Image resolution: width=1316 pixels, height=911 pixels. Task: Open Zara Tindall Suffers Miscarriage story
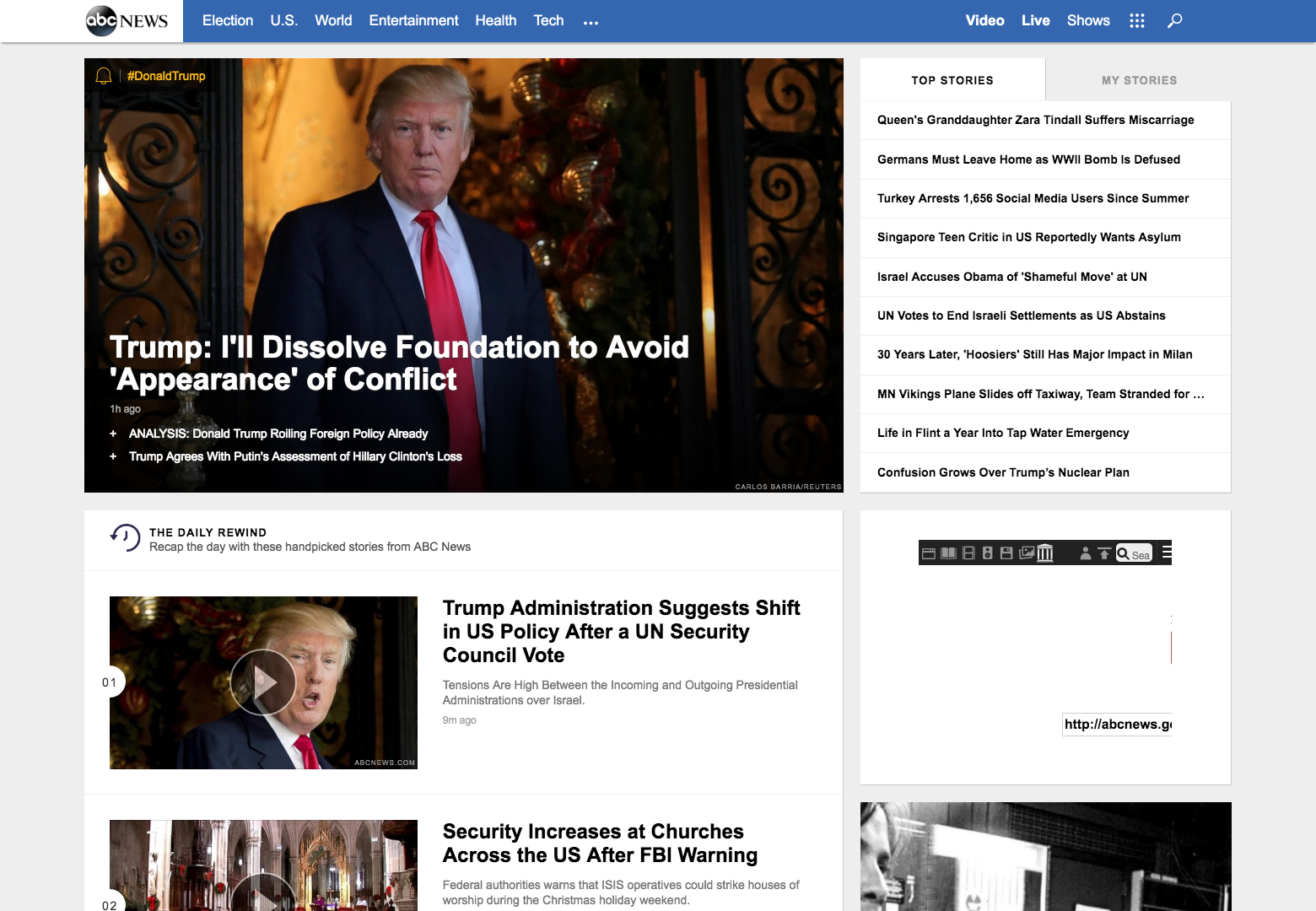[1036, 120]
